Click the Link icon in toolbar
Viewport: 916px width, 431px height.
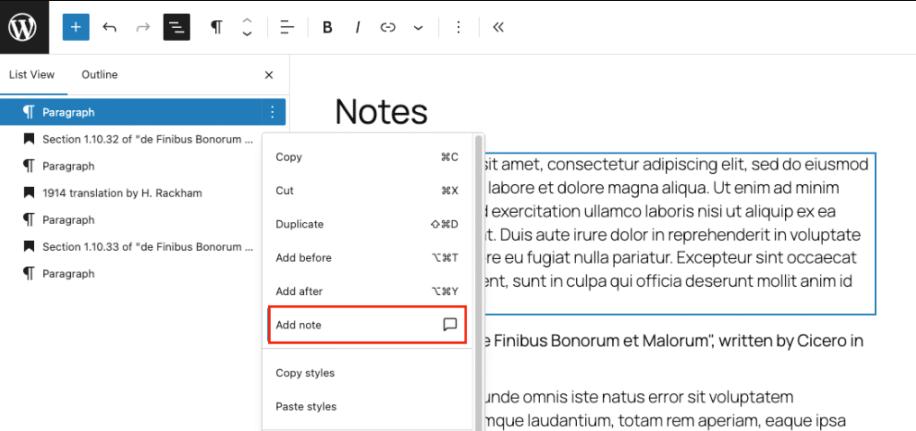pos(388,27)
